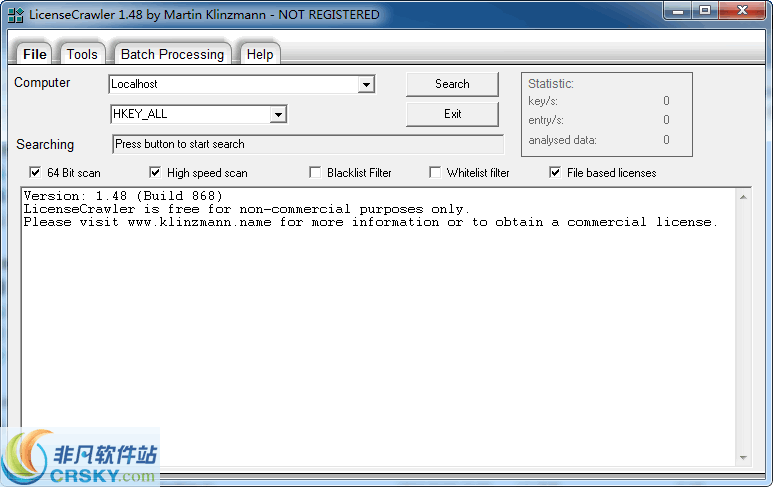This screenshot has height=487, width=773.
Task: Click the 'free for non-commercial purposes' line
Action: click(246, 209)
